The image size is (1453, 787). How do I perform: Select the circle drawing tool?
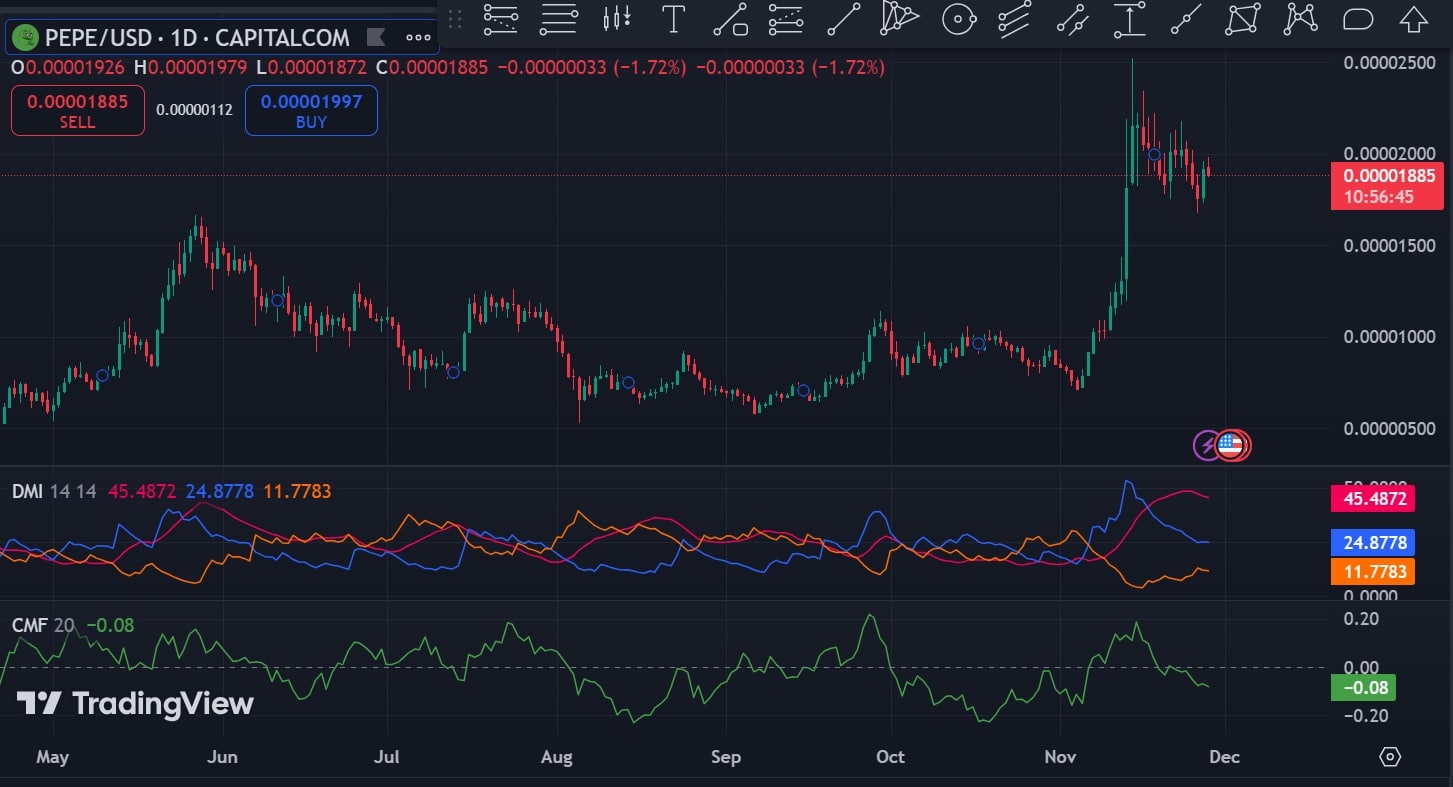point(958,18)
